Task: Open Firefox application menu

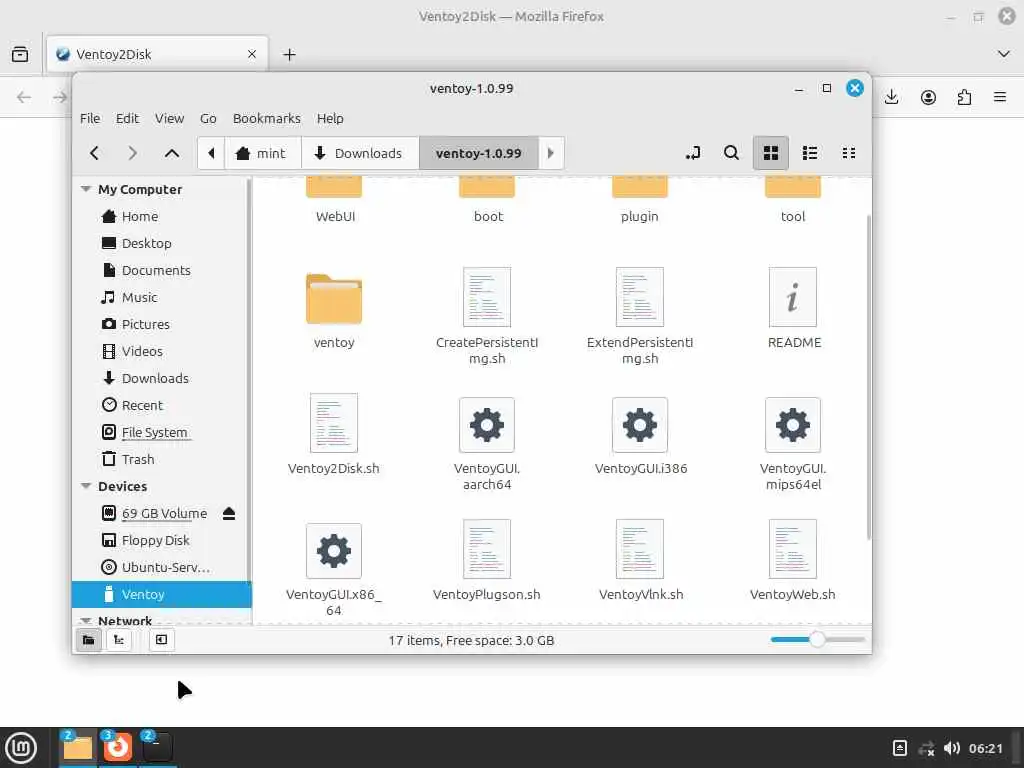Action: coord(999,97)
